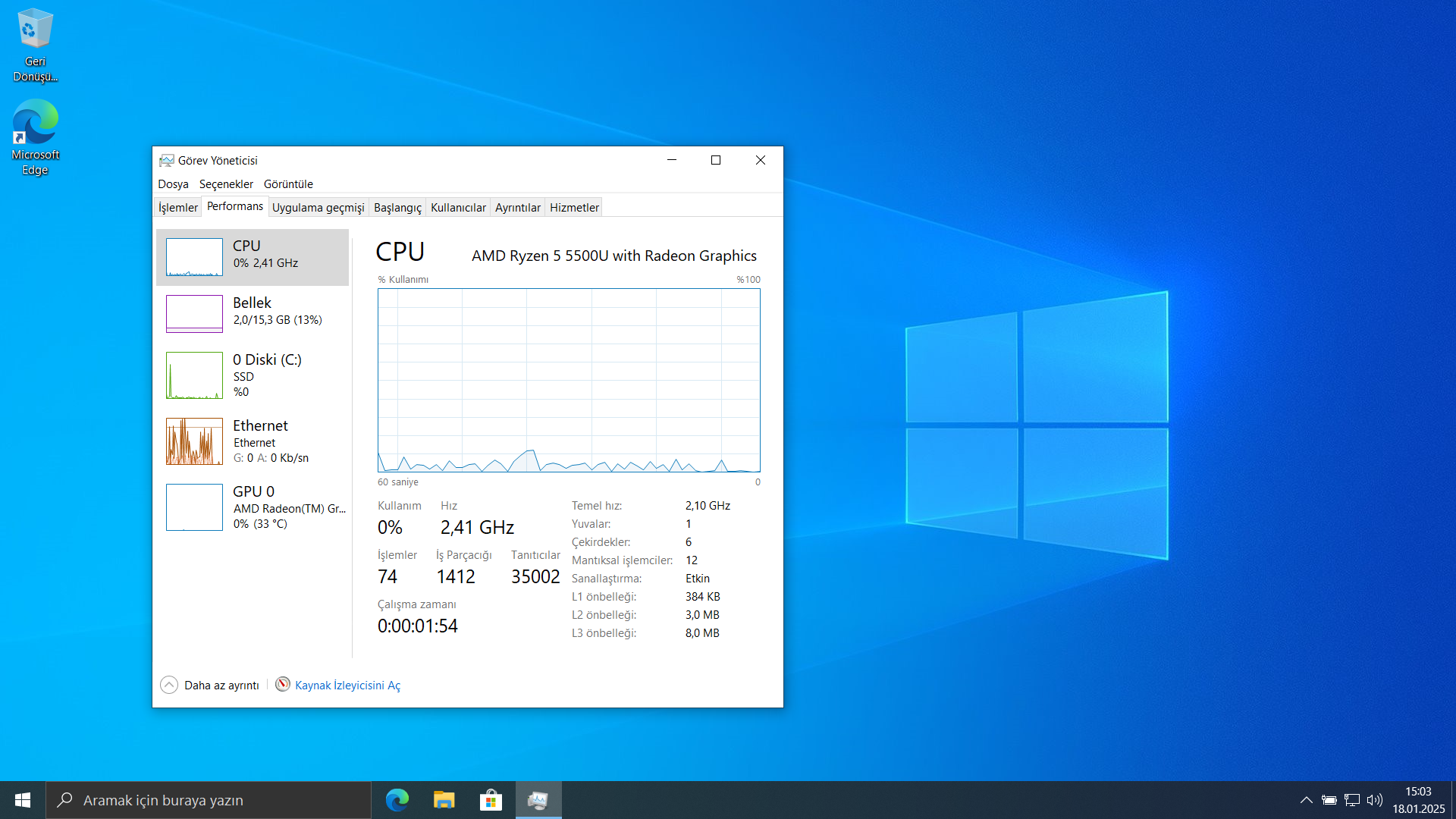Viewport: 1456px width, 819px height.
Task: Select the CPU usage thumbnail graph
Action: [x=194, y=257]
